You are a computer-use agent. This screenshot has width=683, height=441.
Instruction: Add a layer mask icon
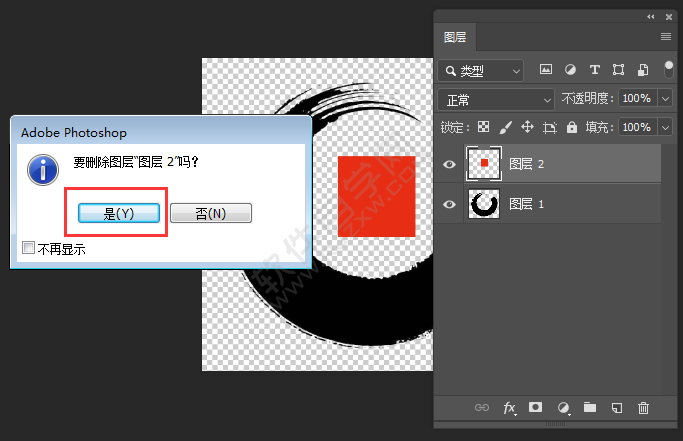coord(535,407)
